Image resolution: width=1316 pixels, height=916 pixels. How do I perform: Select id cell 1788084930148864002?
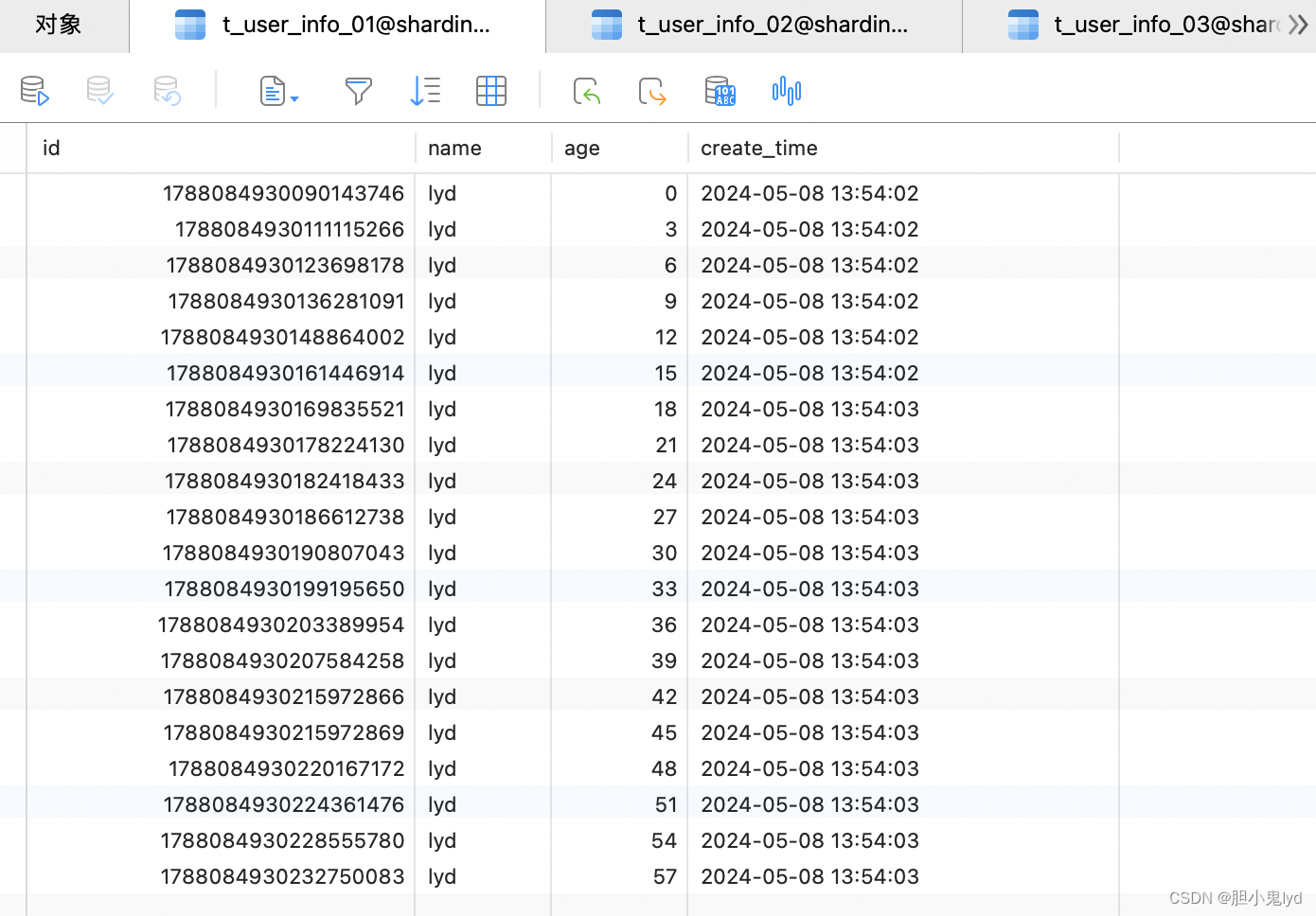(221, 337)
